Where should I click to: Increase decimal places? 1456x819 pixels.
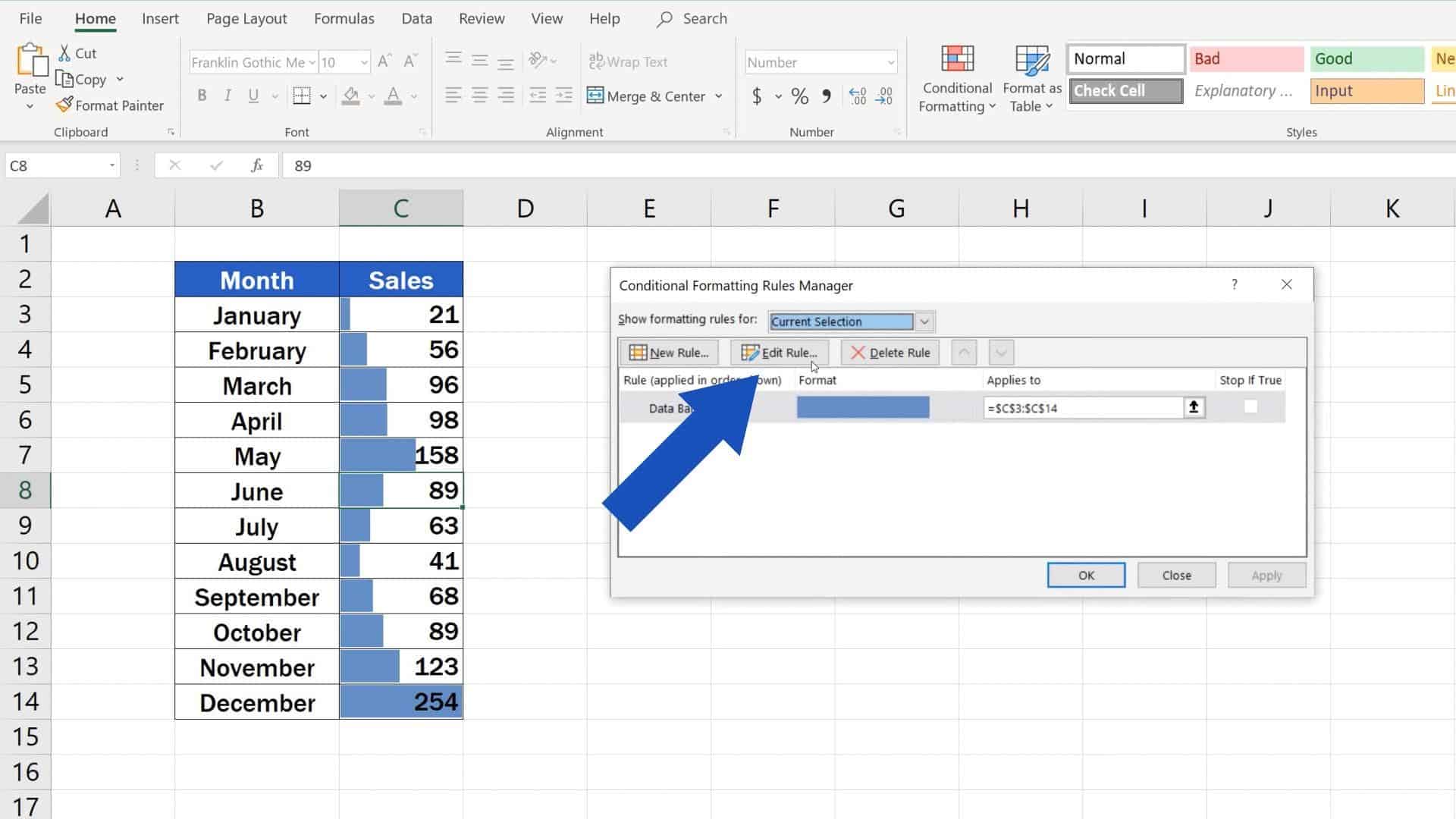pos(857,96)
